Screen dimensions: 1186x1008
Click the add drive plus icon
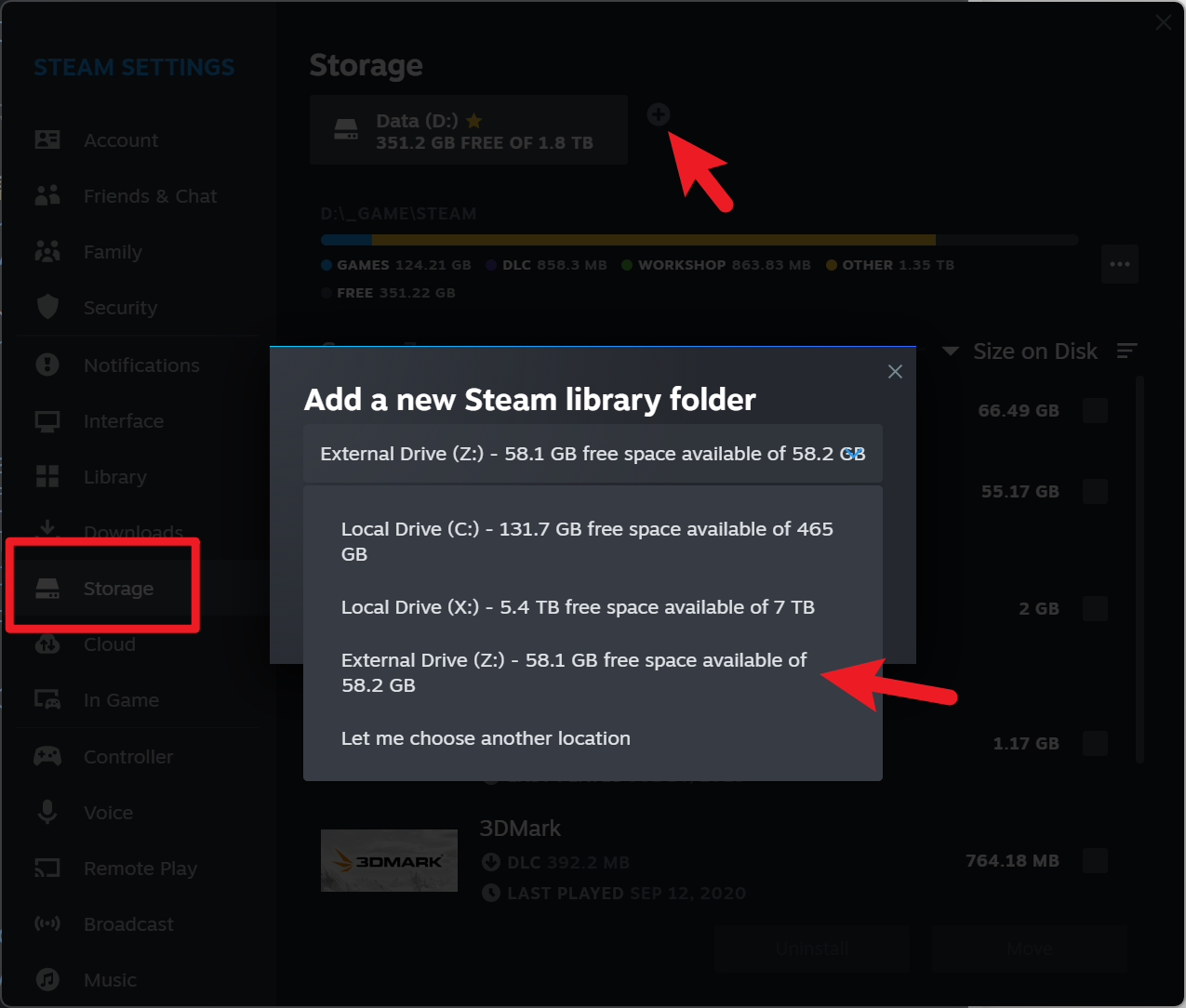658,115
